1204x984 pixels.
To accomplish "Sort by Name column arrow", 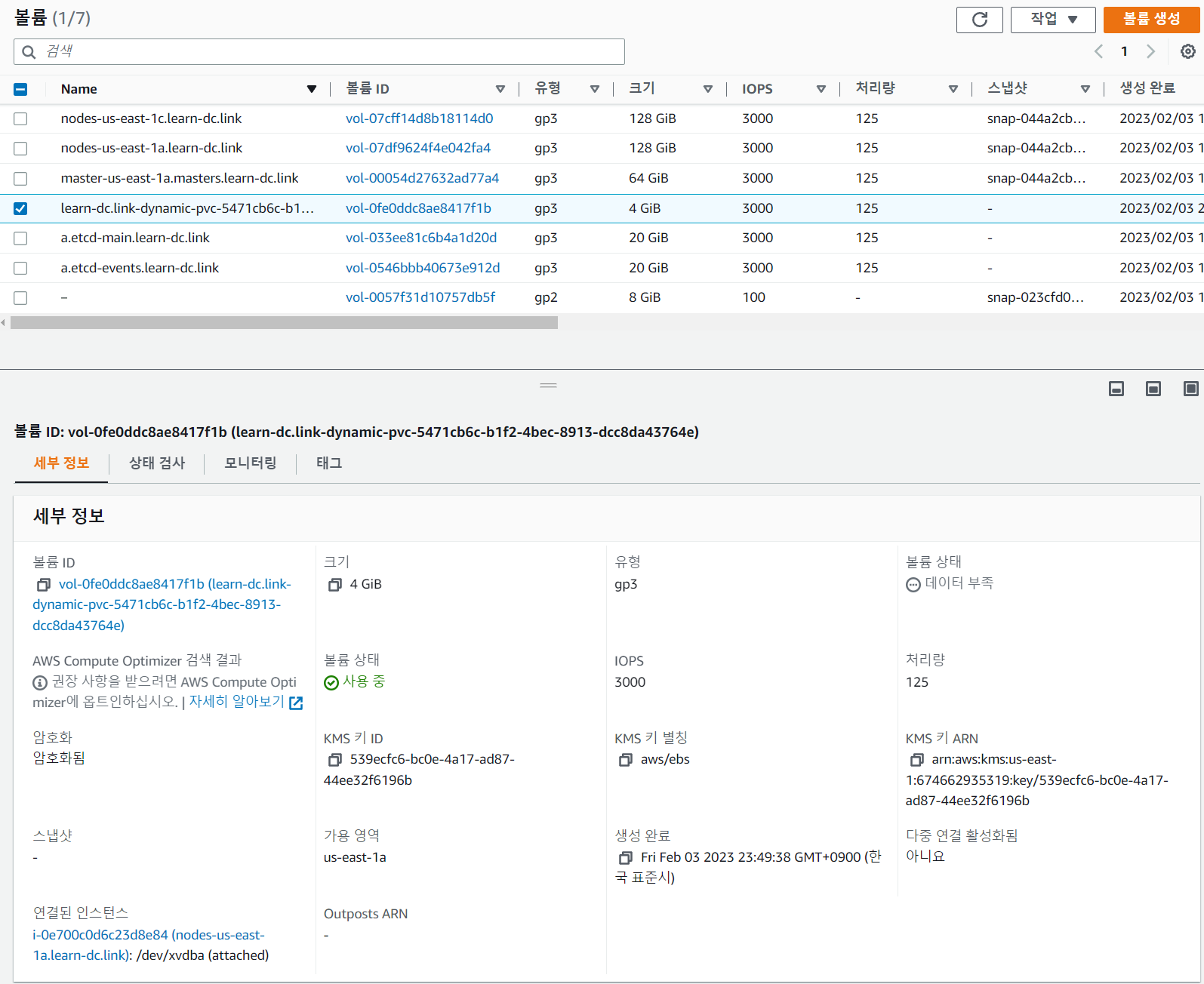I will pos(311,89).
